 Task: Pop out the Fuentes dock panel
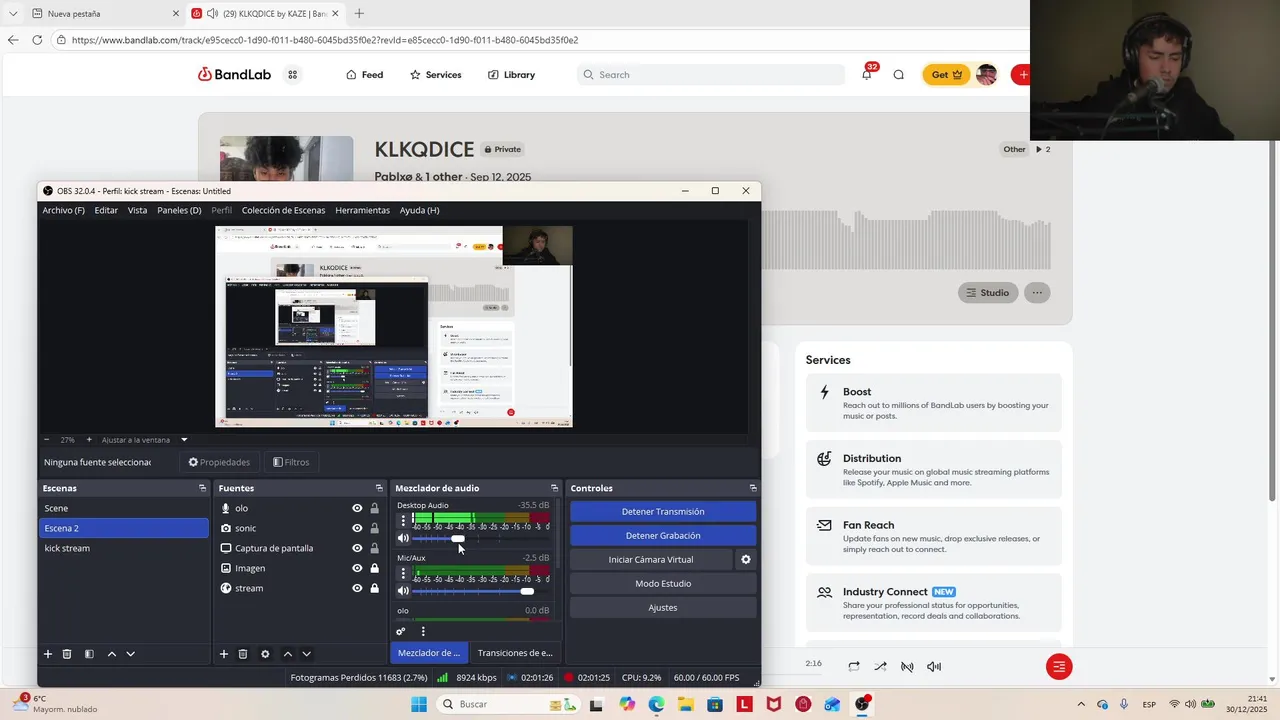click(379, 488)
